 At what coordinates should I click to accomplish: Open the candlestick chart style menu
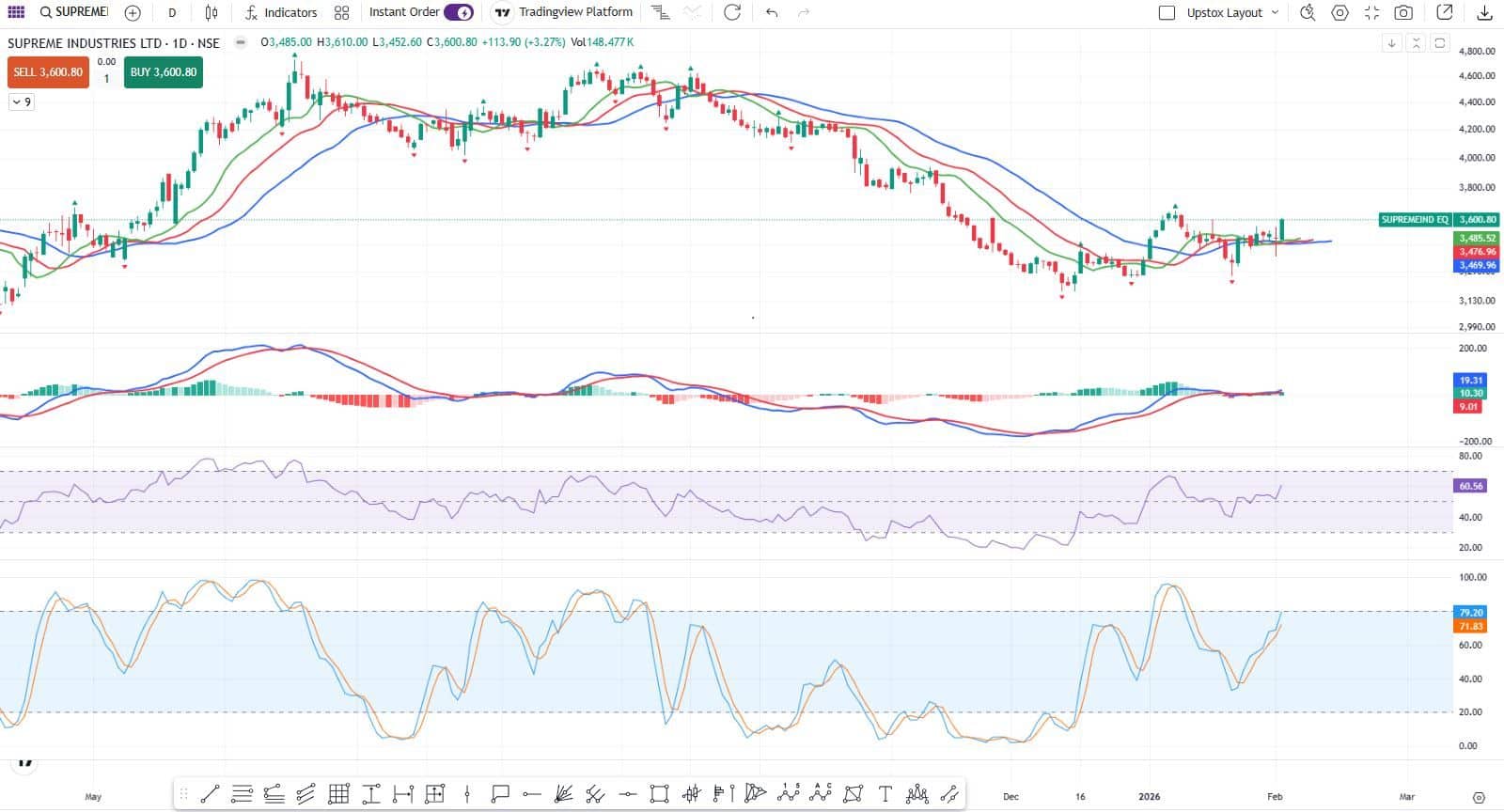click(211, 12)
